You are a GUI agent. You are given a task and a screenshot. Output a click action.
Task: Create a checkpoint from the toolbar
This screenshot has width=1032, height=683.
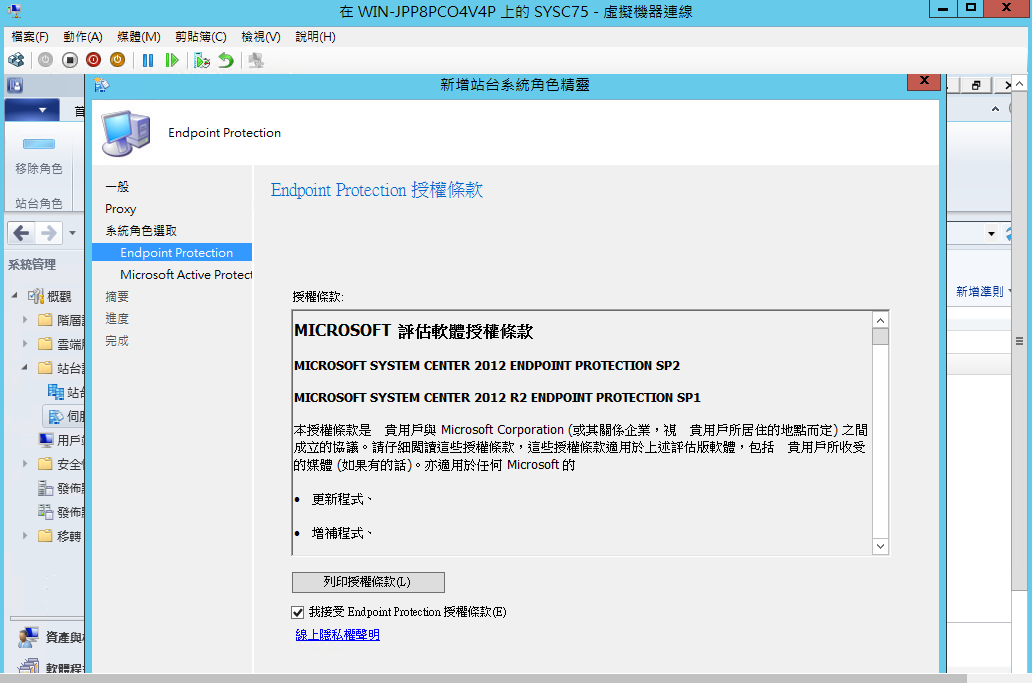(x=202, y=61)
